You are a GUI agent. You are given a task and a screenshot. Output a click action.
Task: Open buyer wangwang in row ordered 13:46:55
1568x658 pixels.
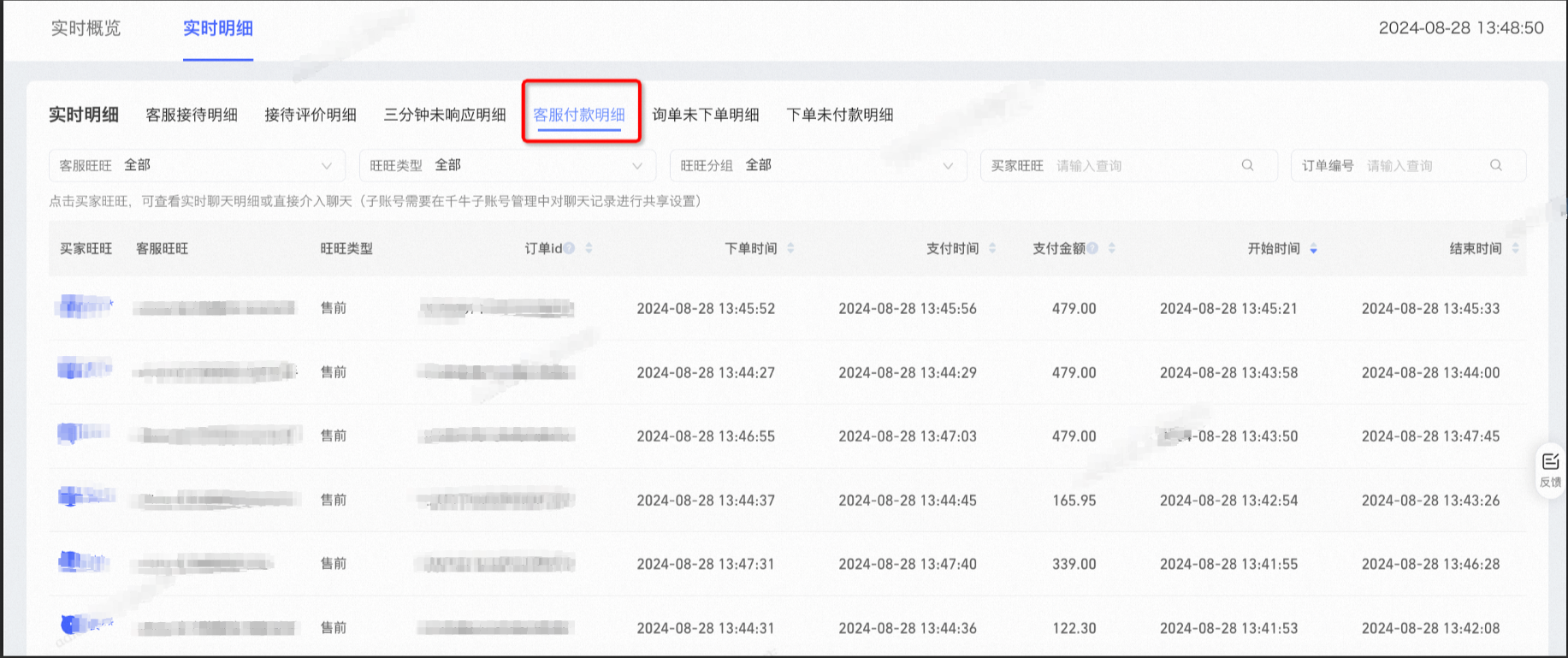click(x=83, y=433)
